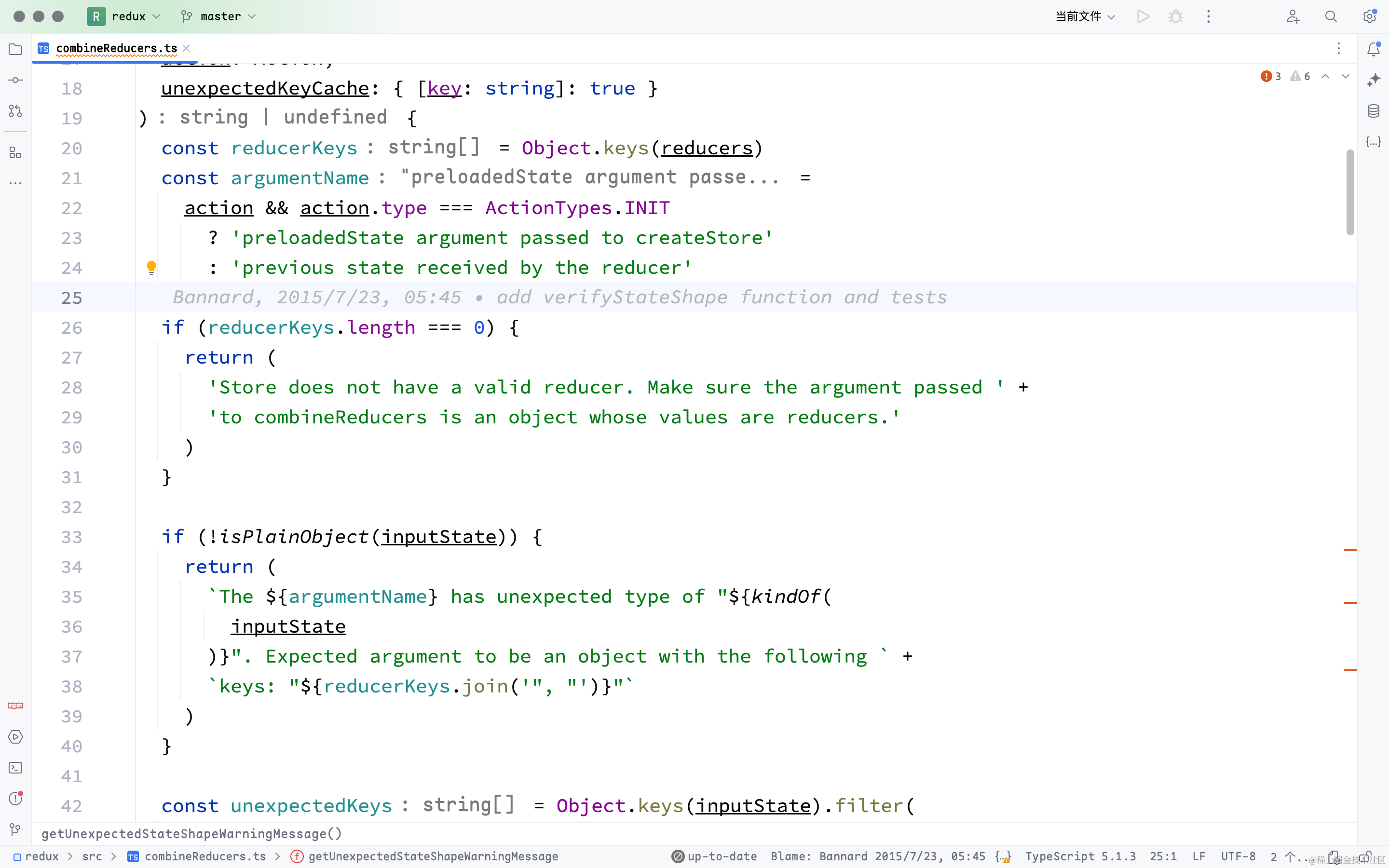Click getUnexpectedStateShapeWarningMessage breadcrumb in navigation bar

click(424, 856)
